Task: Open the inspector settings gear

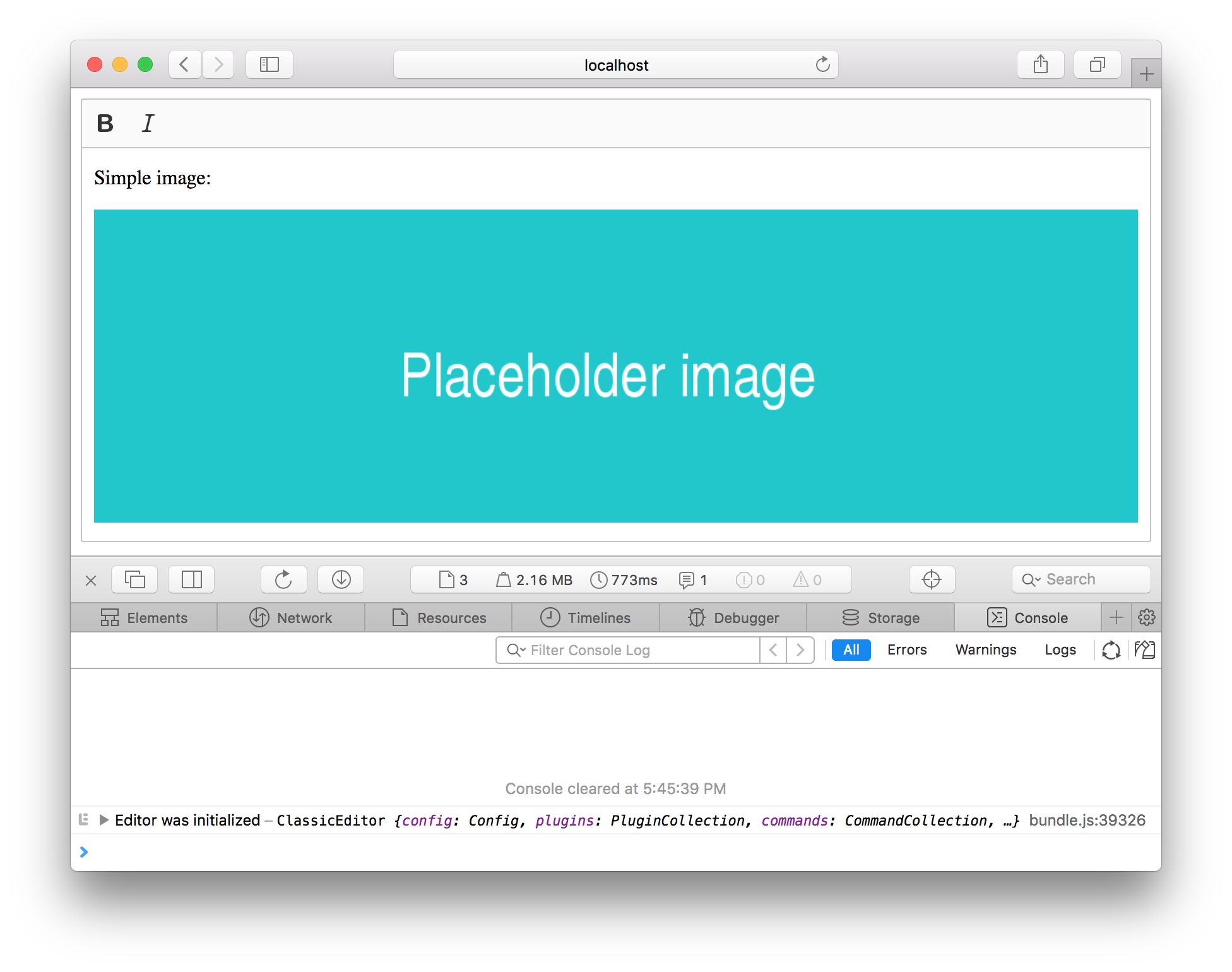Action: pyautogui.click(x=1146, y=617)
